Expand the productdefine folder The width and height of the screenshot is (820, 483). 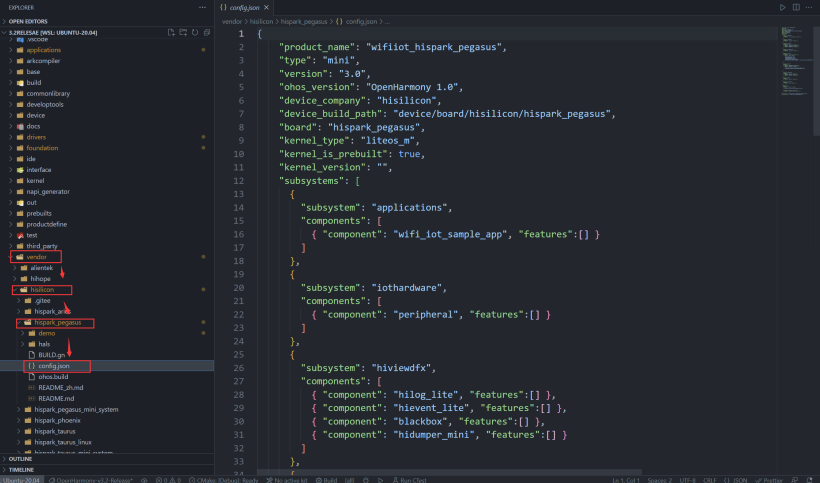47,224
